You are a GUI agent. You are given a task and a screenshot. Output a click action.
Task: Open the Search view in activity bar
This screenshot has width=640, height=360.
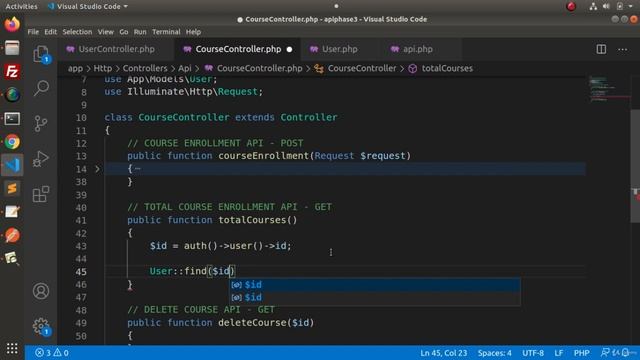(x=41, y=88)
